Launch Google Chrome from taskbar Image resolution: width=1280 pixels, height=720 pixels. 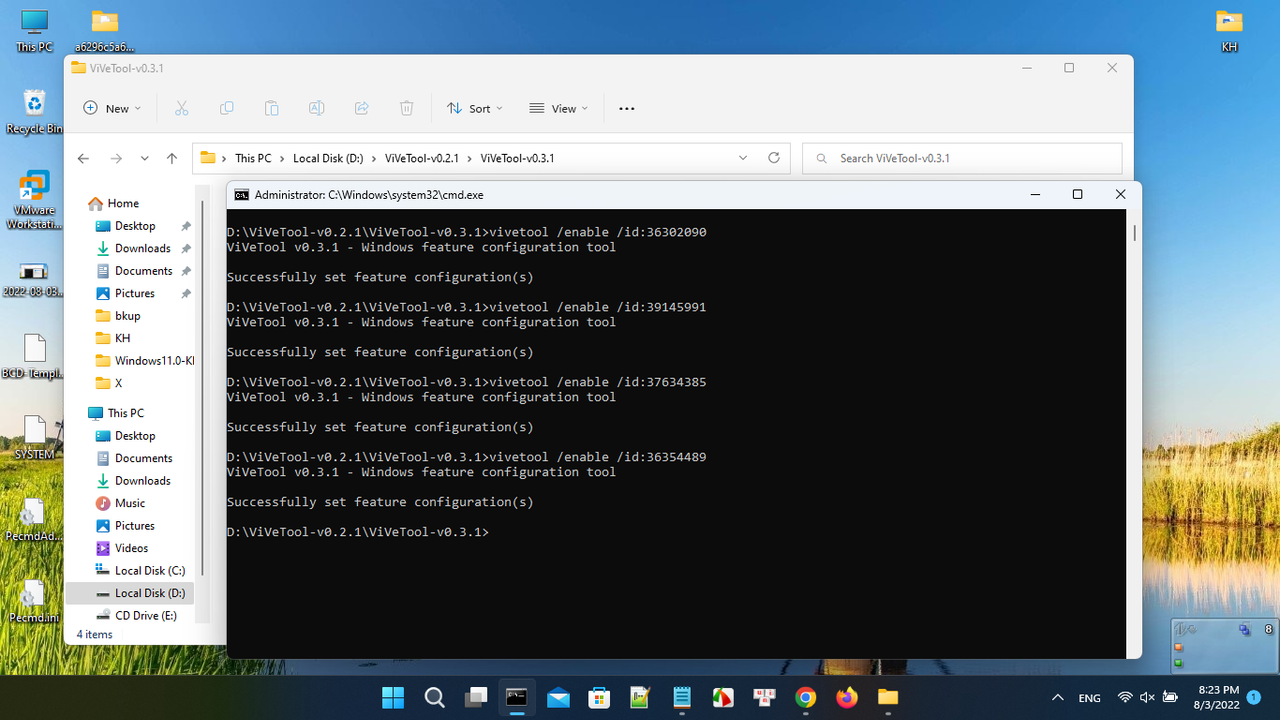(x=806, y=697)
